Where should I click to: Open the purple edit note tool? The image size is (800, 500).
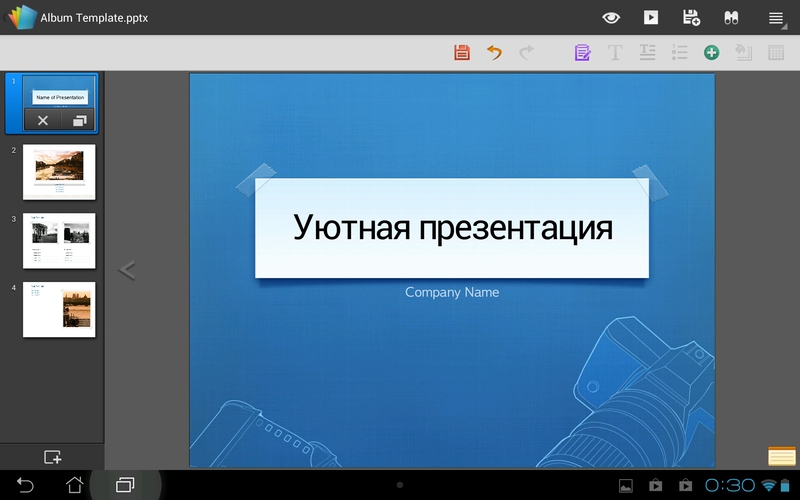(582, 53)
